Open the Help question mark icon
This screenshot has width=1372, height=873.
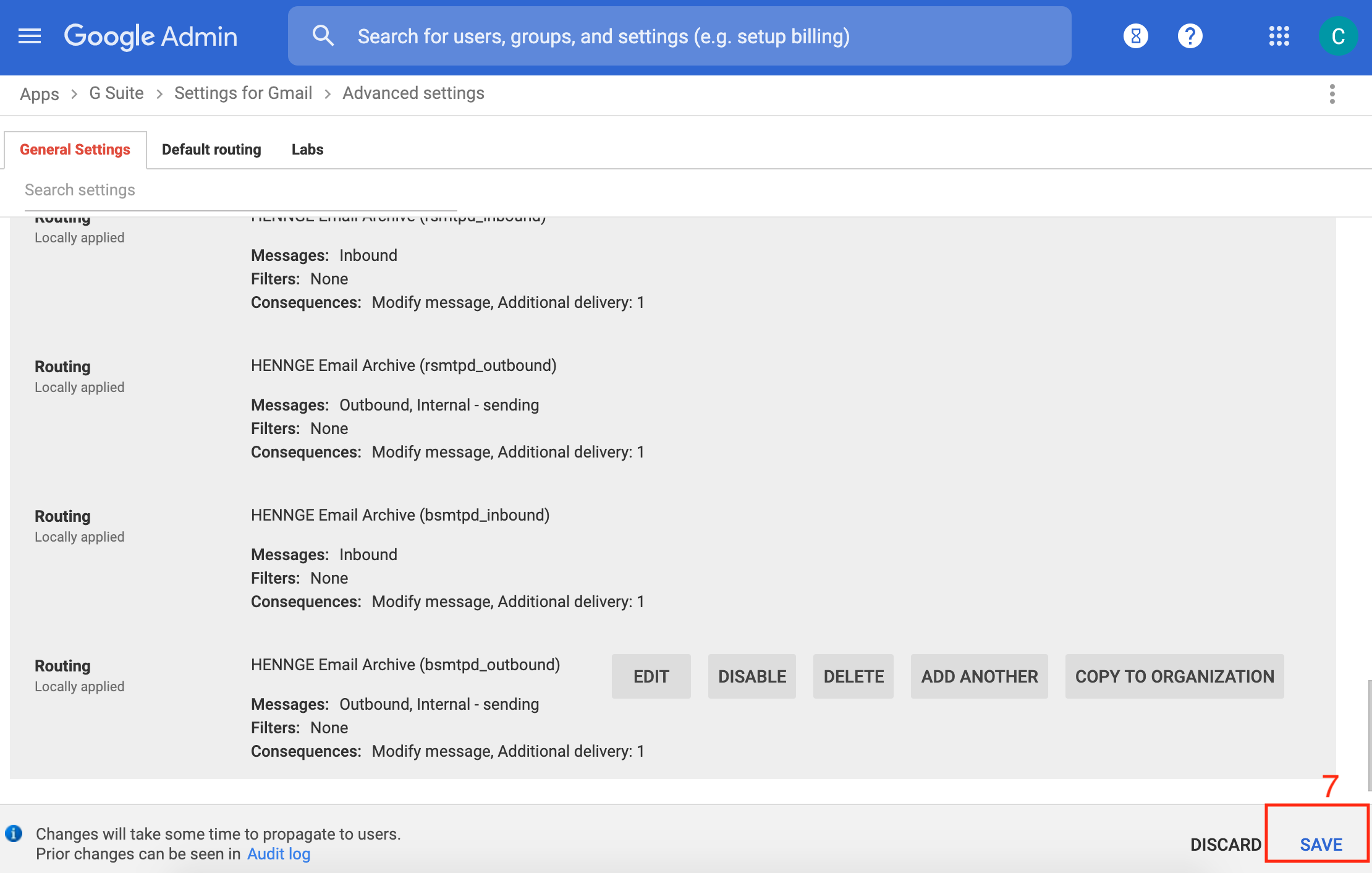(1190, 36)
